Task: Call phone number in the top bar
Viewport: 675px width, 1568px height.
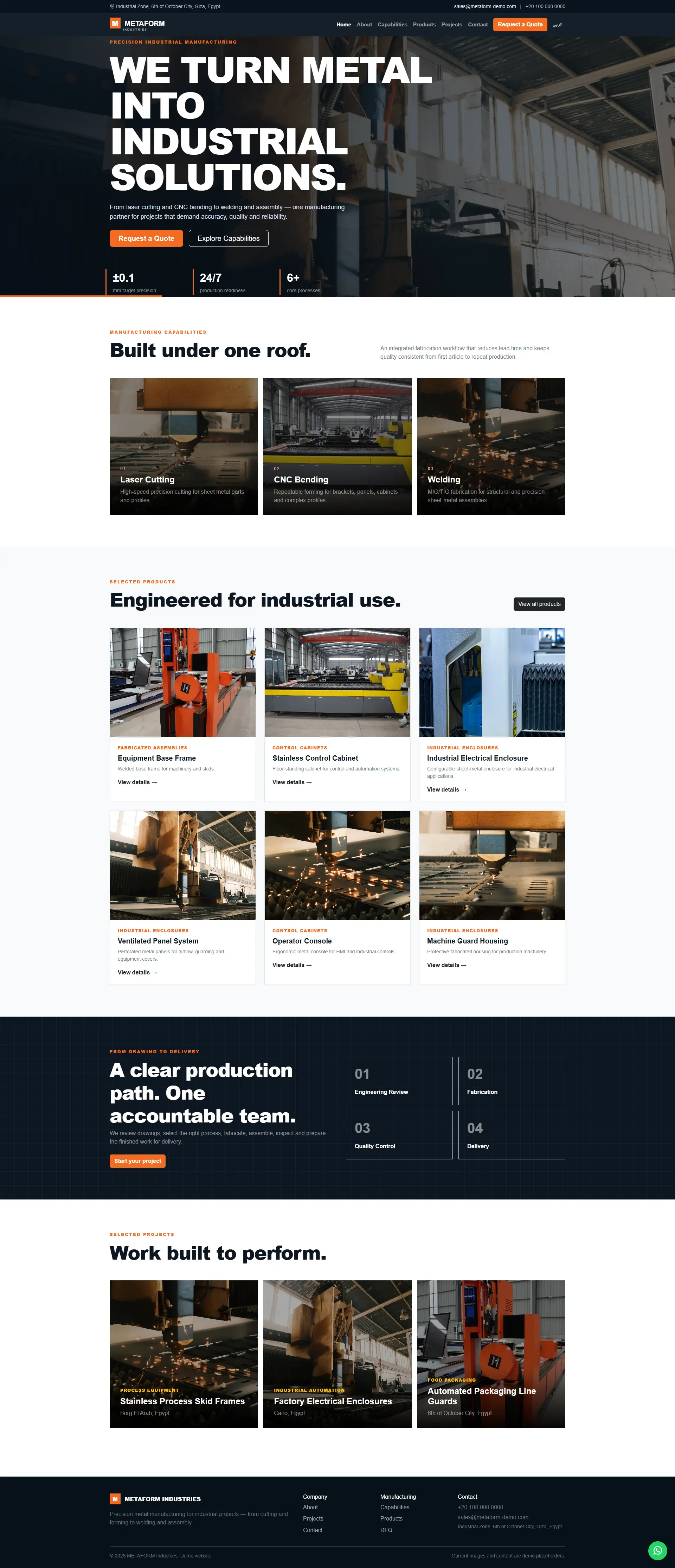Action: coord(545,7)
